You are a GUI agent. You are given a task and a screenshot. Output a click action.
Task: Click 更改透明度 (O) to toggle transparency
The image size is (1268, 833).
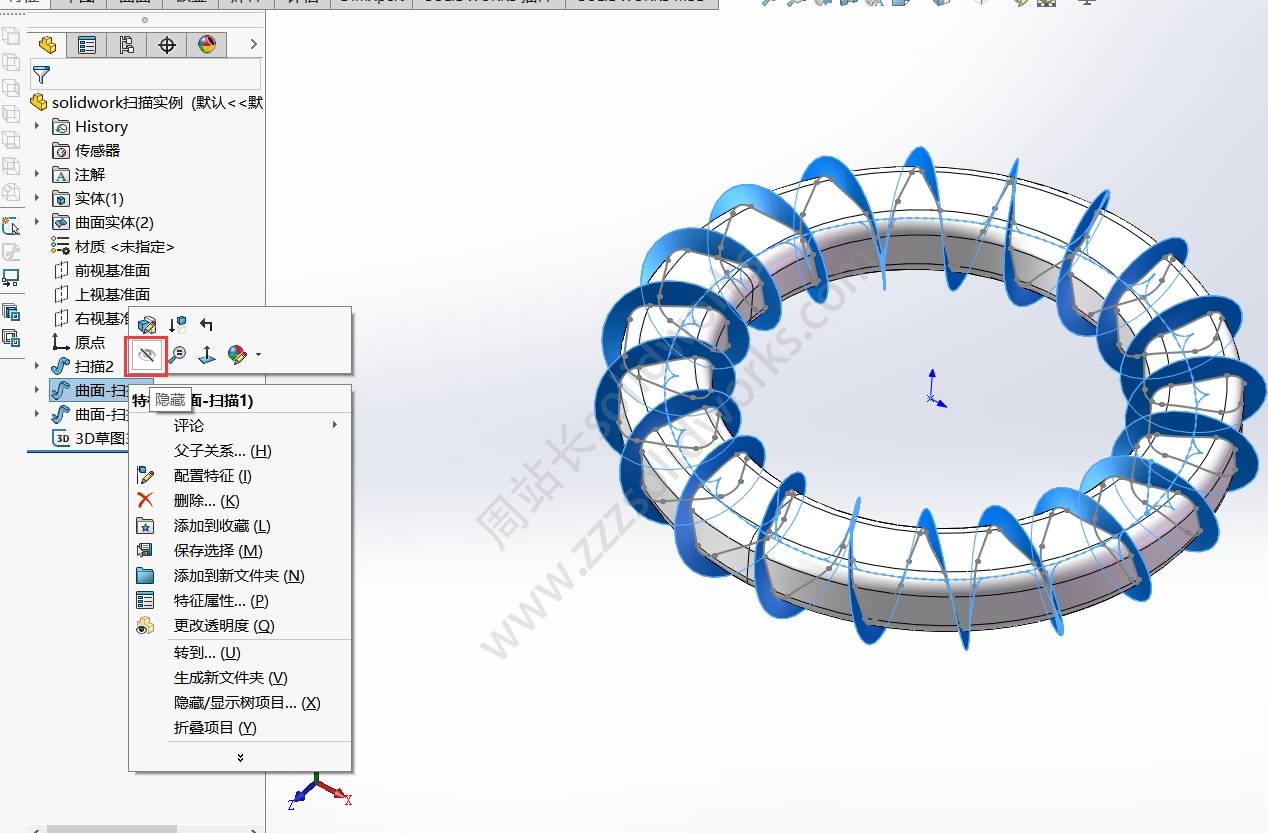(223, 626)
